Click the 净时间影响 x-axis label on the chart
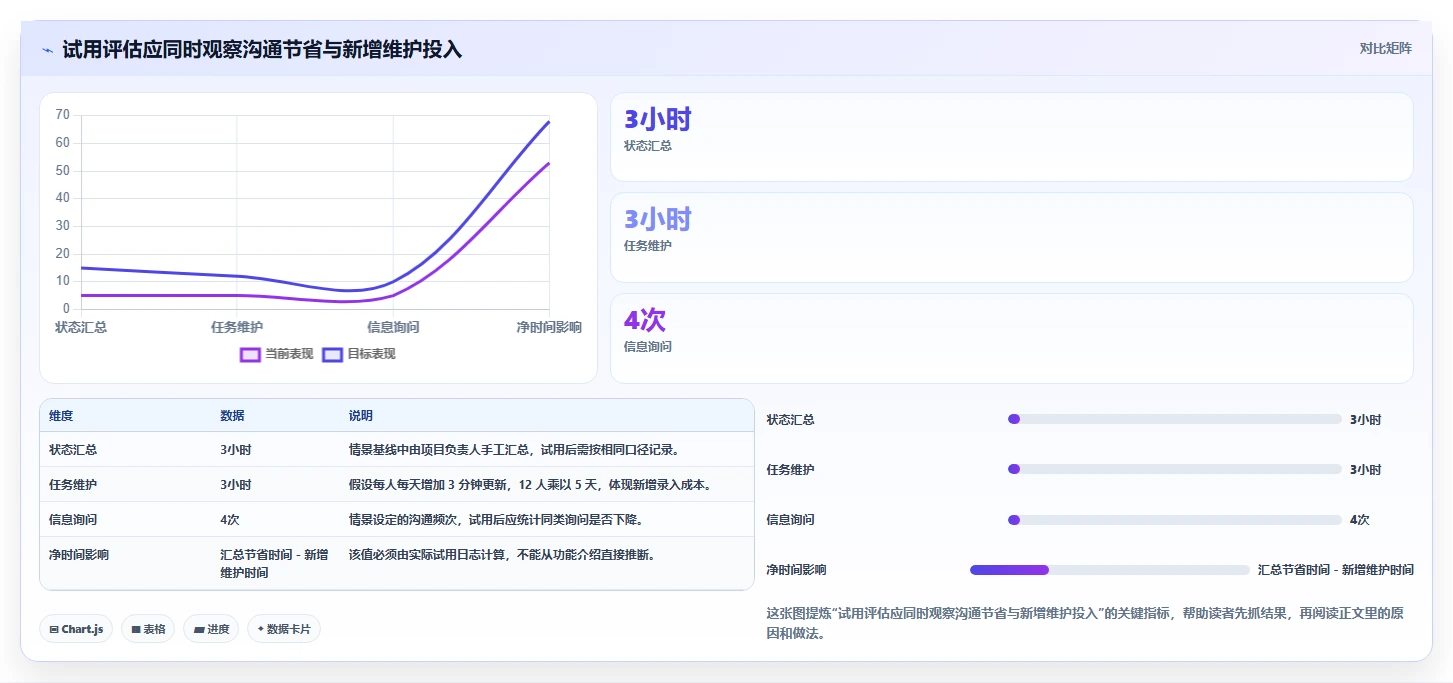 pos(549,327)
